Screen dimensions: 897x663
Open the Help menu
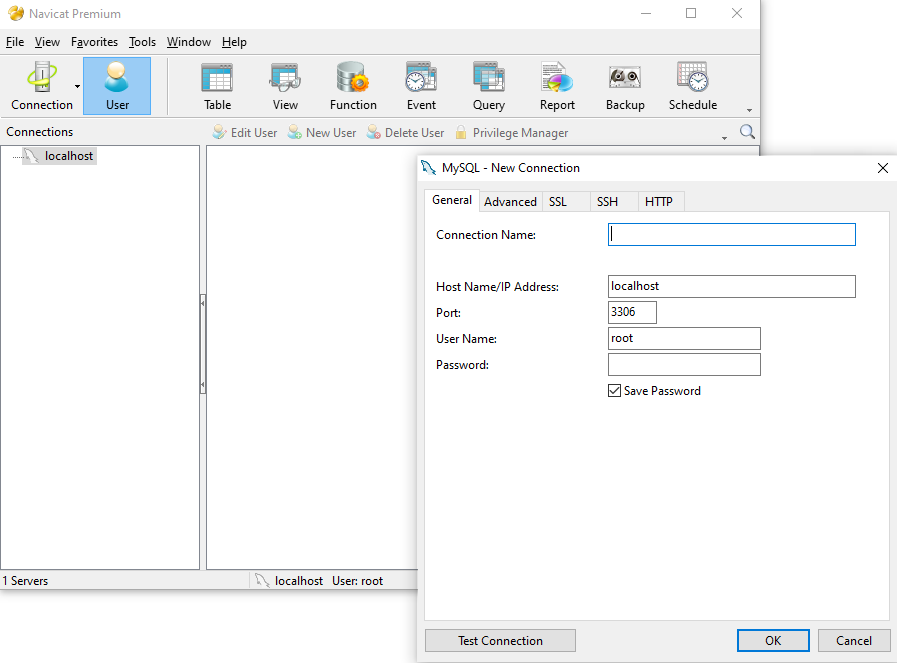click(235, 42)
